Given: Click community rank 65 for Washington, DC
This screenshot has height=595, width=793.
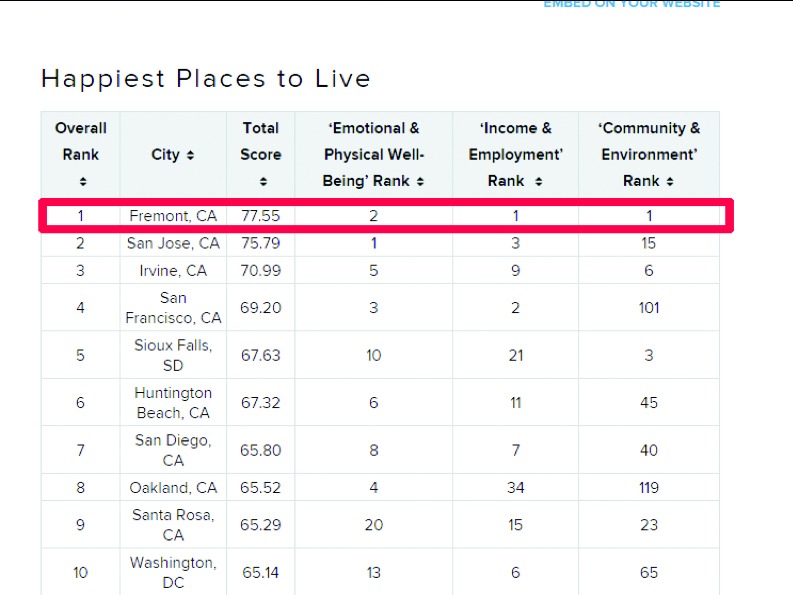Looking at the screenshot, I should click(x=649, y=572).
